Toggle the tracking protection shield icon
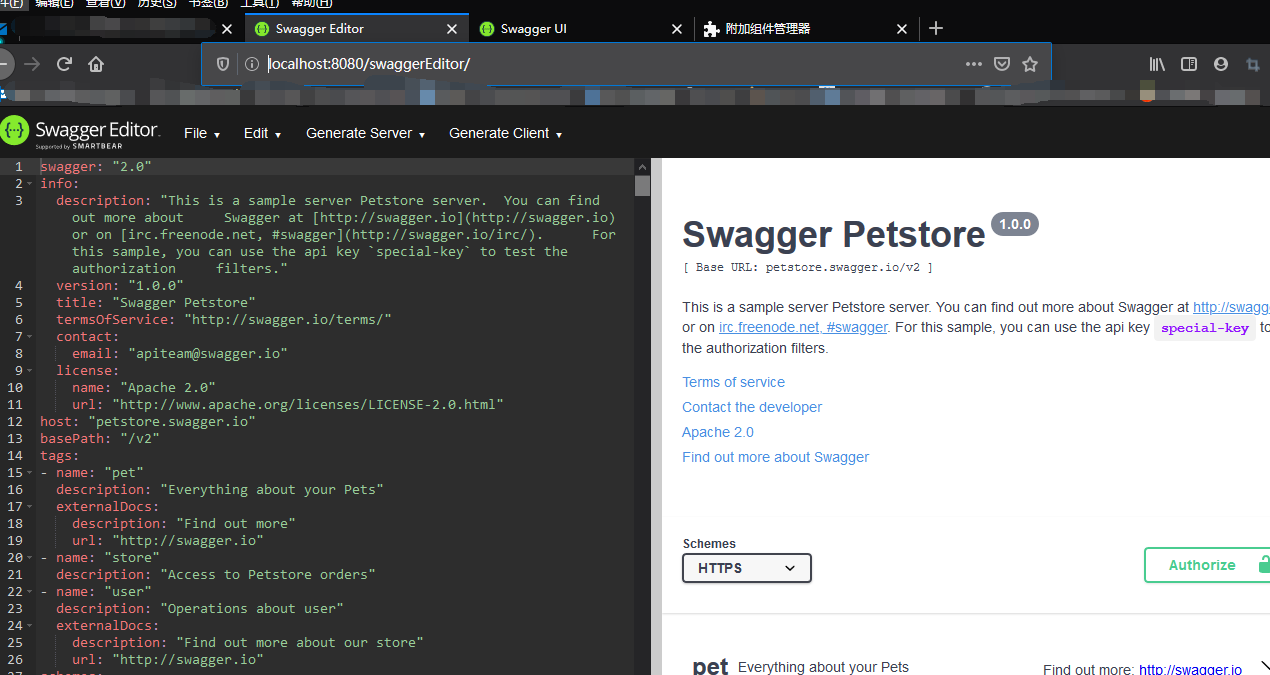This screenshot has height=675, width=1270. coord(222,63)
